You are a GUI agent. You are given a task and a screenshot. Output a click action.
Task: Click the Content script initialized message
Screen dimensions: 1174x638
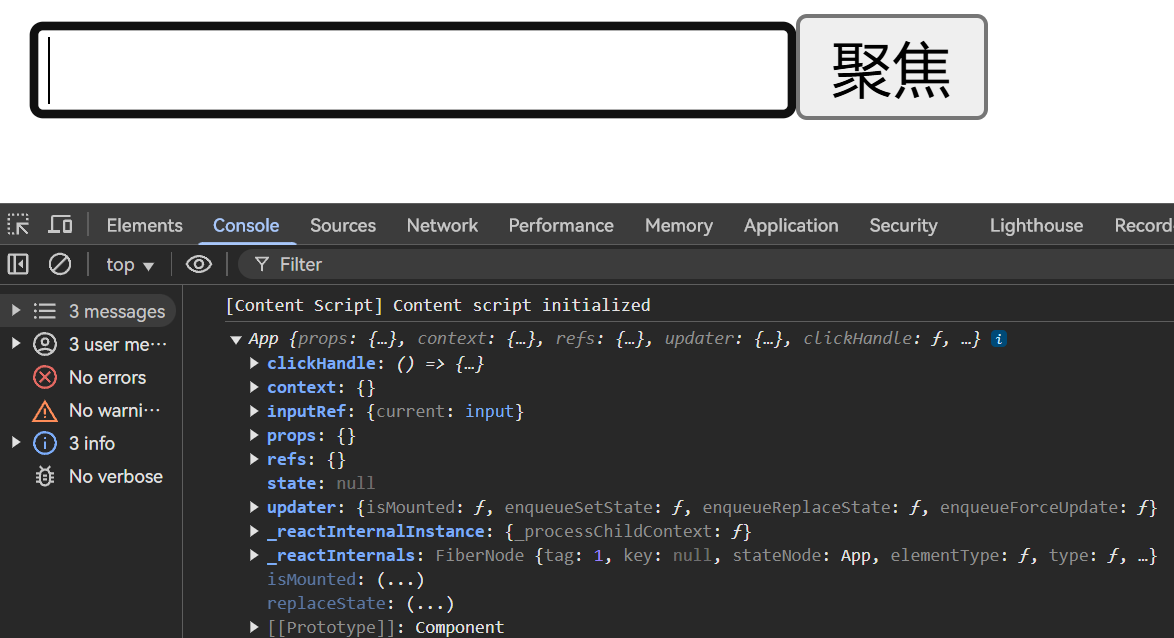tap(438, 305)
